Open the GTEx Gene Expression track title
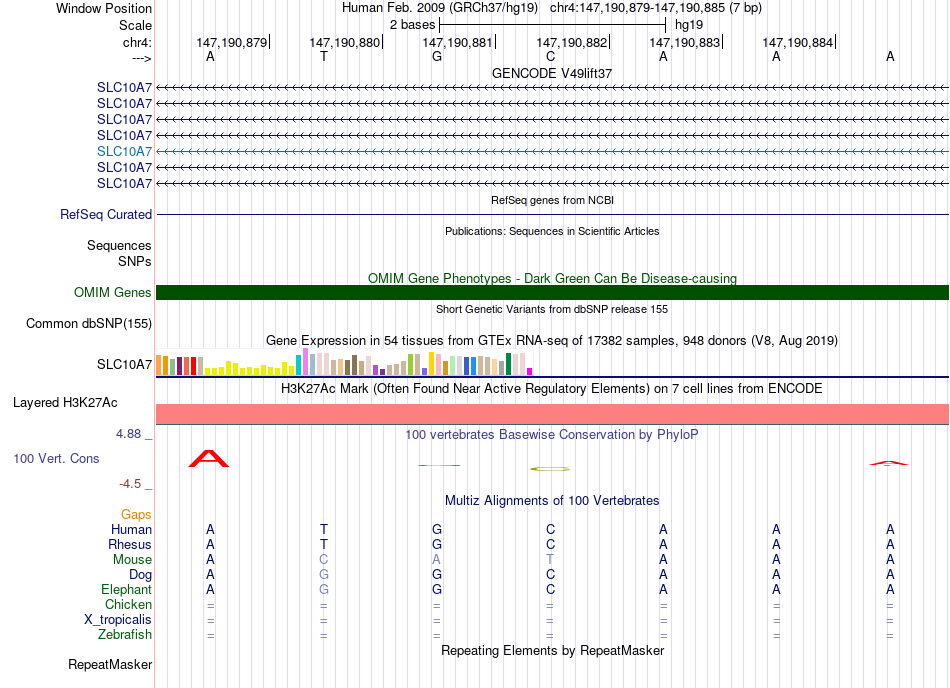Viewport: 950px width, 688px height. (552, 340)
